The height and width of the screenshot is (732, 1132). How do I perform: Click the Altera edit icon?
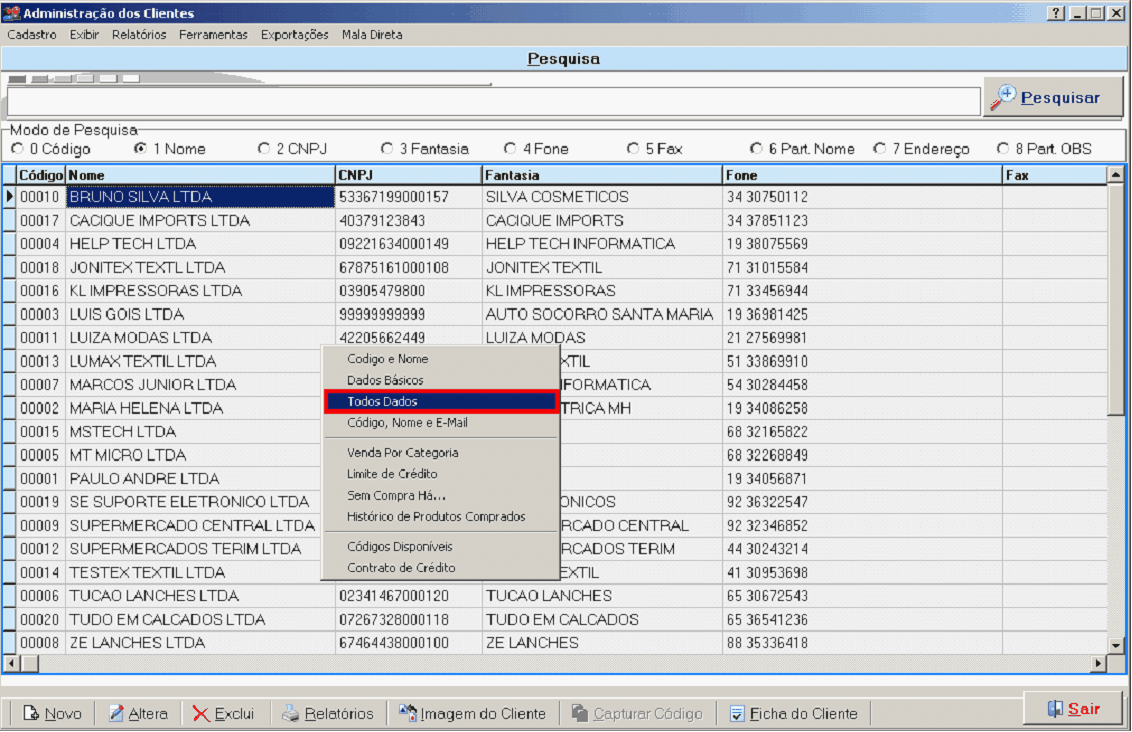click(116, 714)
